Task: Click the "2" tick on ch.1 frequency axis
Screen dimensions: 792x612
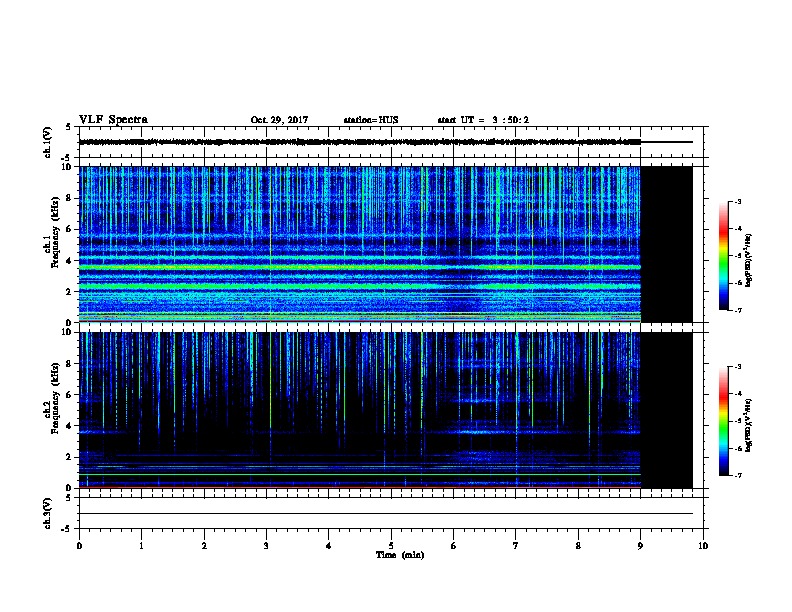Action: (x=70, y=291)
